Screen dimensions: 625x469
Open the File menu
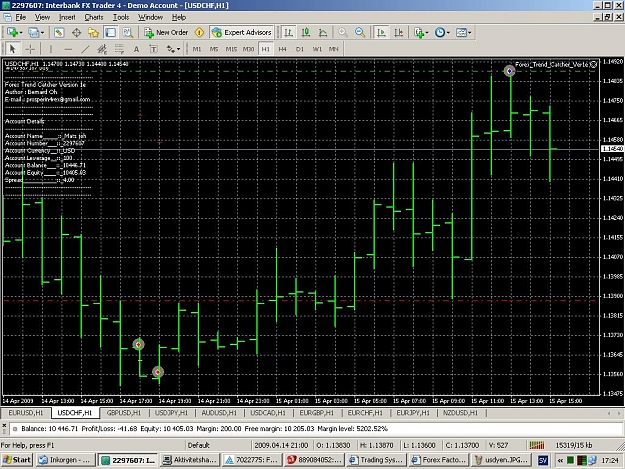point(21,18)
